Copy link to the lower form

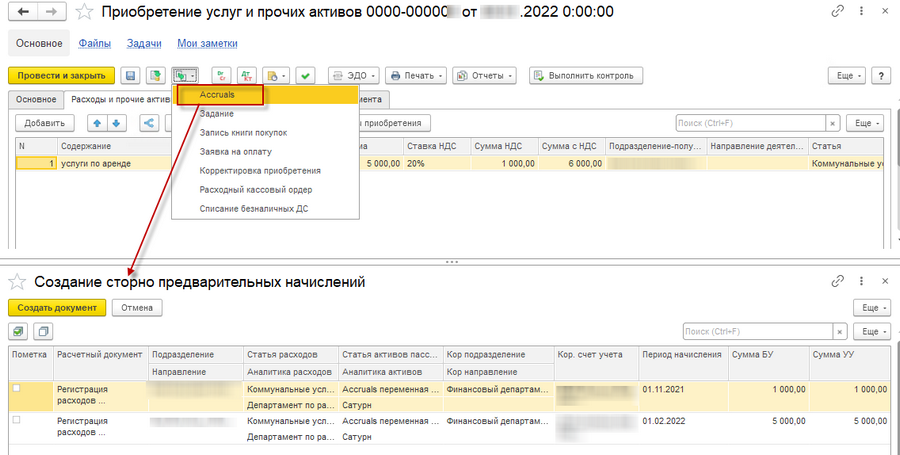837,281
